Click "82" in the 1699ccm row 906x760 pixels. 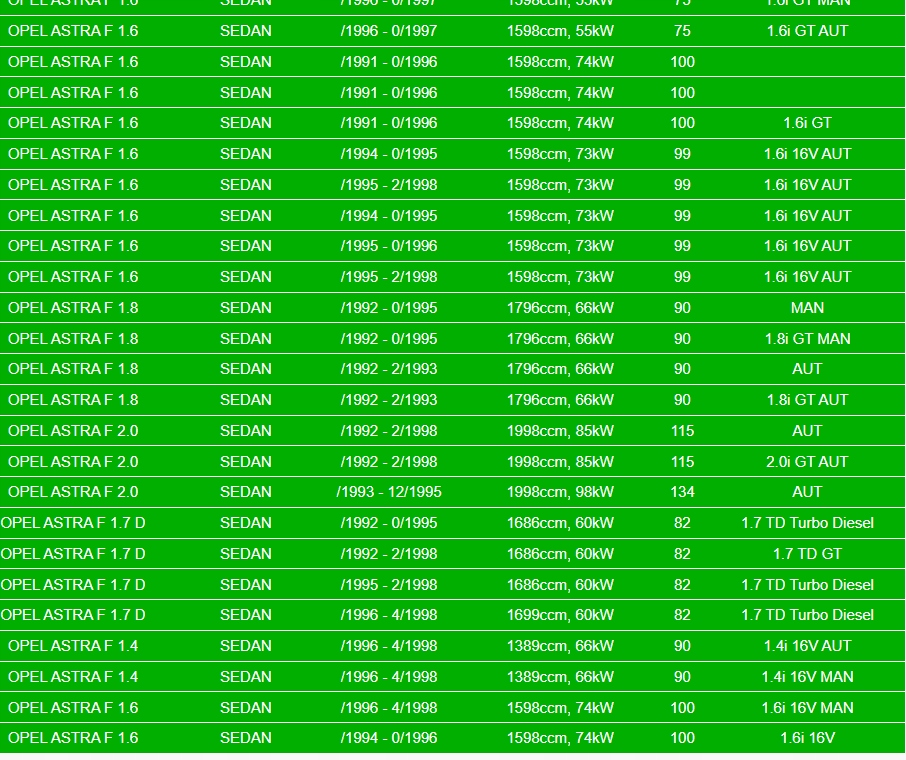tap(682, 615)
